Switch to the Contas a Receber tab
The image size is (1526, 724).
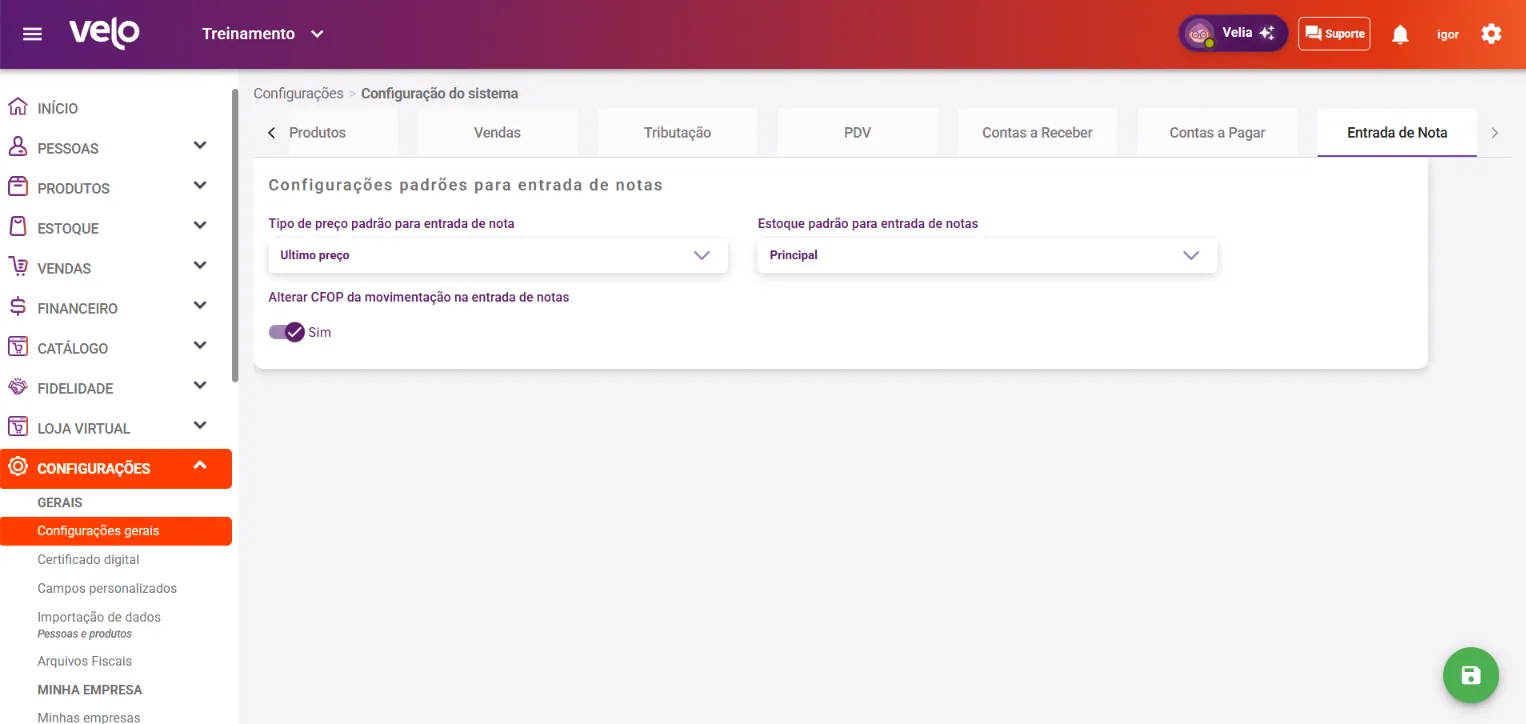pyautogui.click(x=1037, y=133)
